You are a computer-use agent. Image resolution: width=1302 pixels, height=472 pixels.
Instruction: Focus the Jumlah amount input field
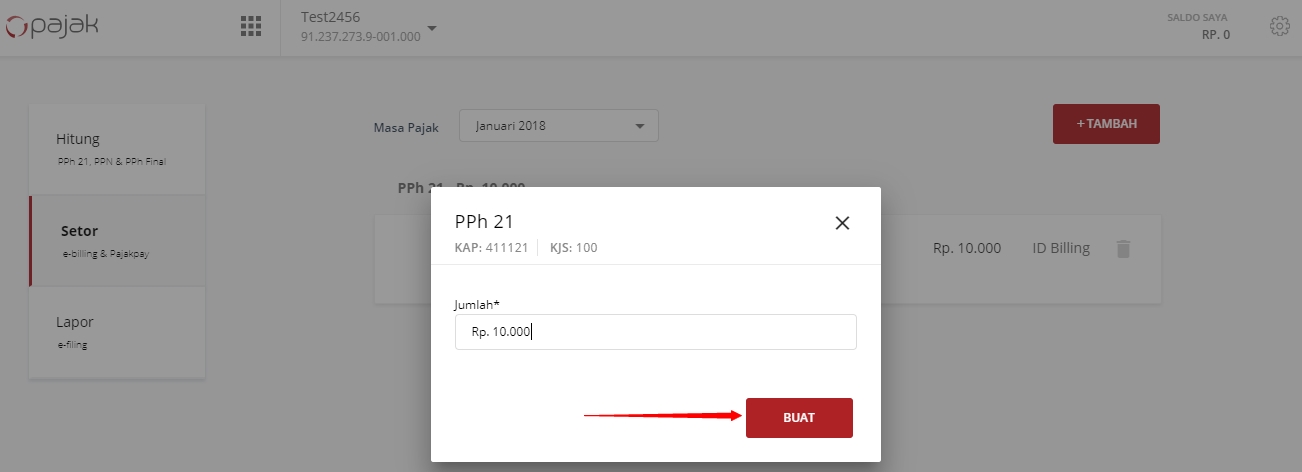pyautogui.click(x=656, y=332)
